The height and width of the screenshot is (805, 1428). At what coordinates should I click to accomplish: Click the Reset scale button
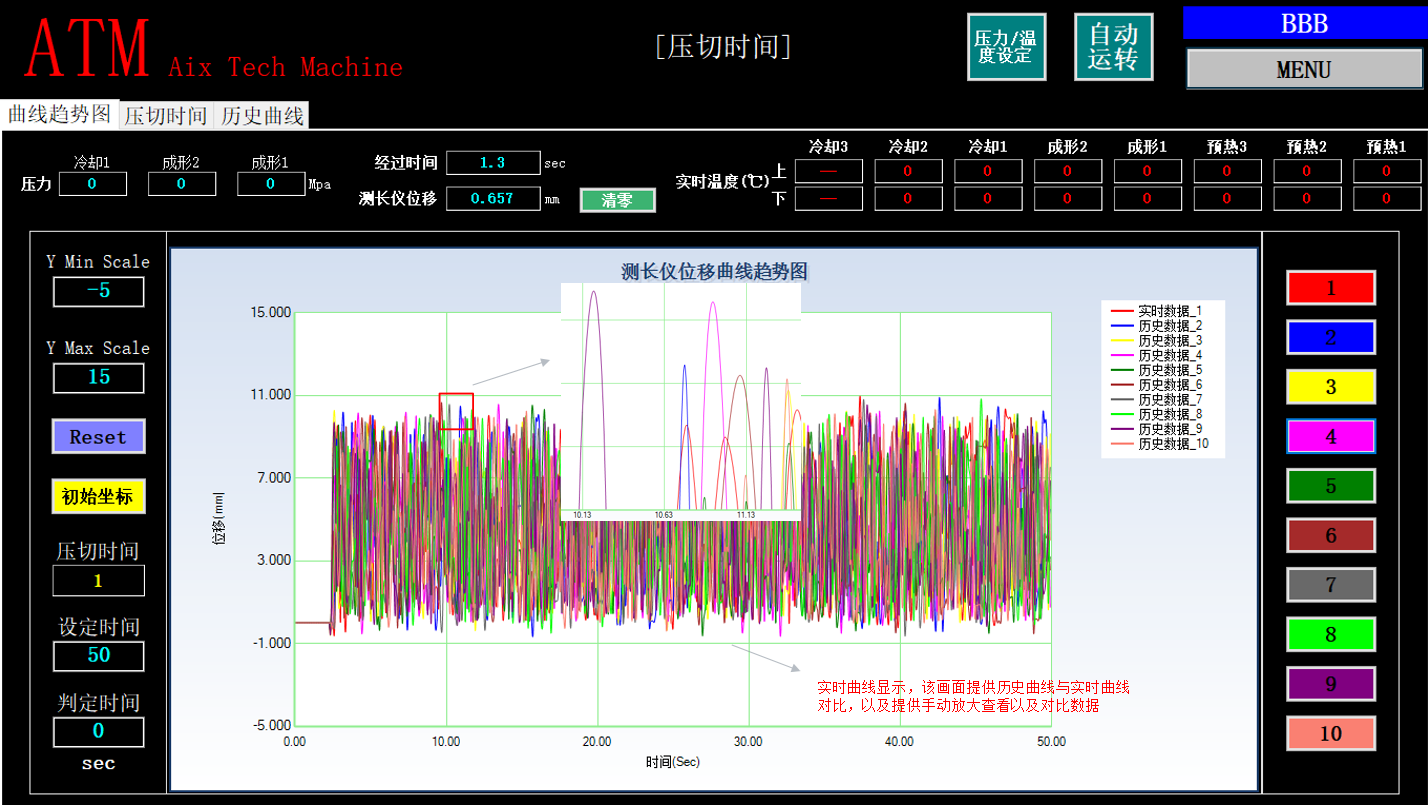pyautogui.click(x=98, y=437)
